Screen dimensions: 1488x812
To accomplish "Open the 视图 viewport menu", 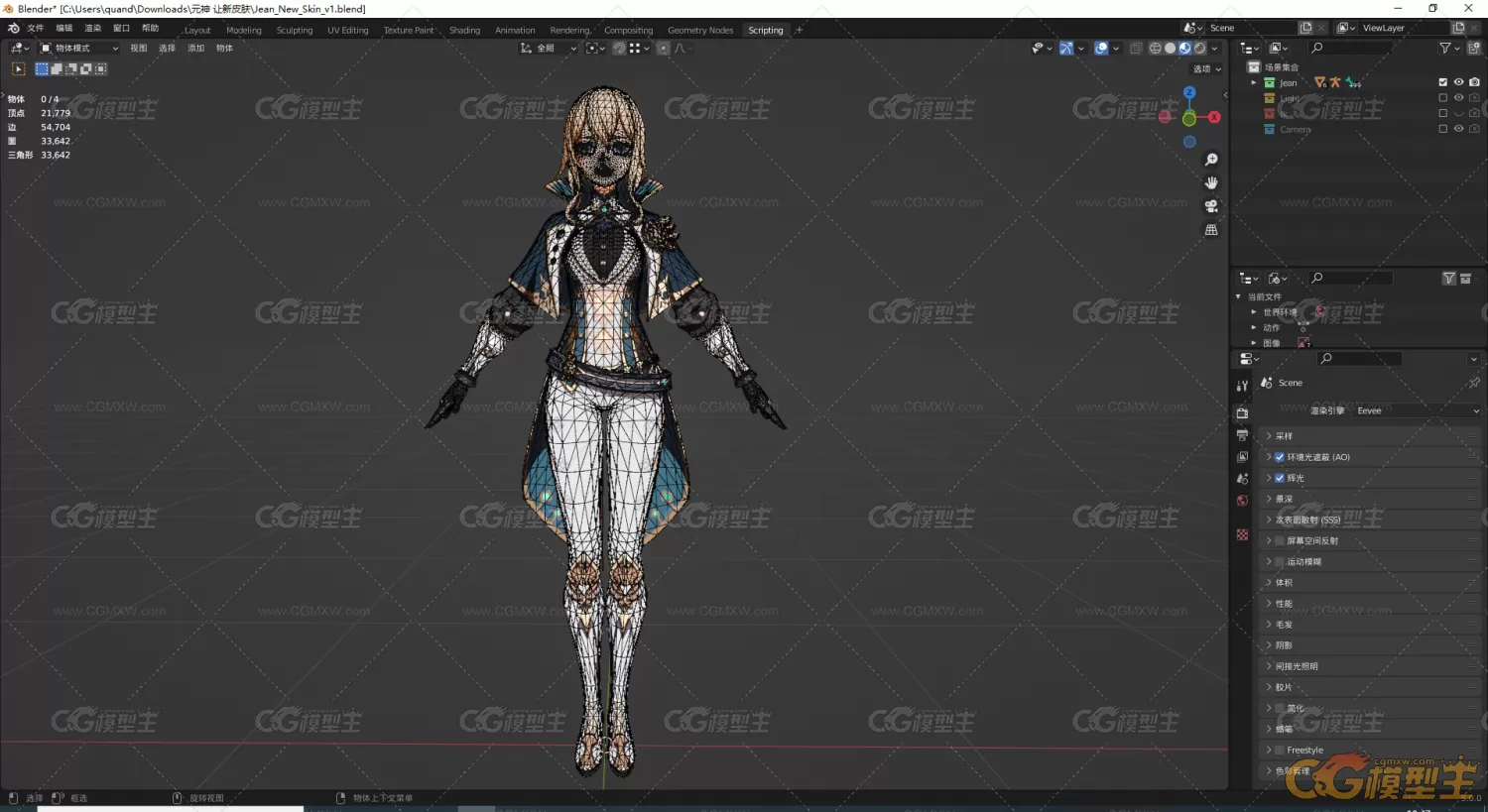I will click(139, 48).
